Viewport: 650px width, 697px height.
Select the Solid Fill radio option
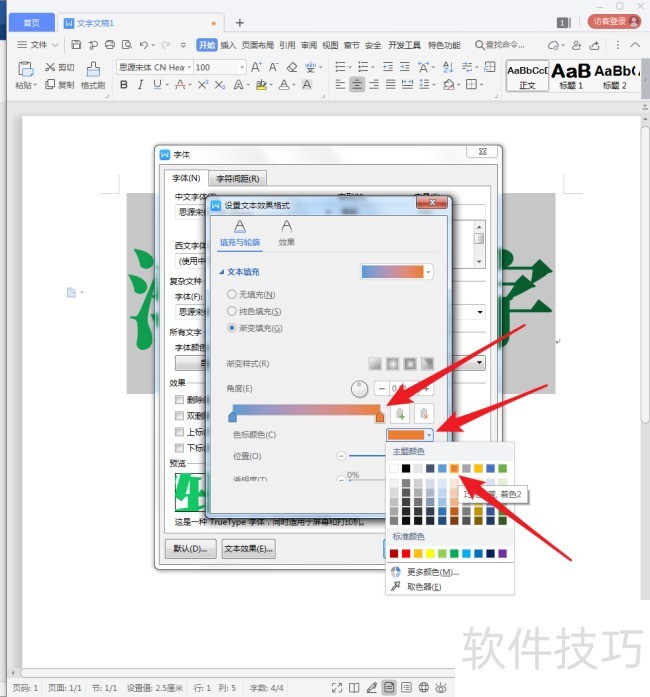pos(232,311)
